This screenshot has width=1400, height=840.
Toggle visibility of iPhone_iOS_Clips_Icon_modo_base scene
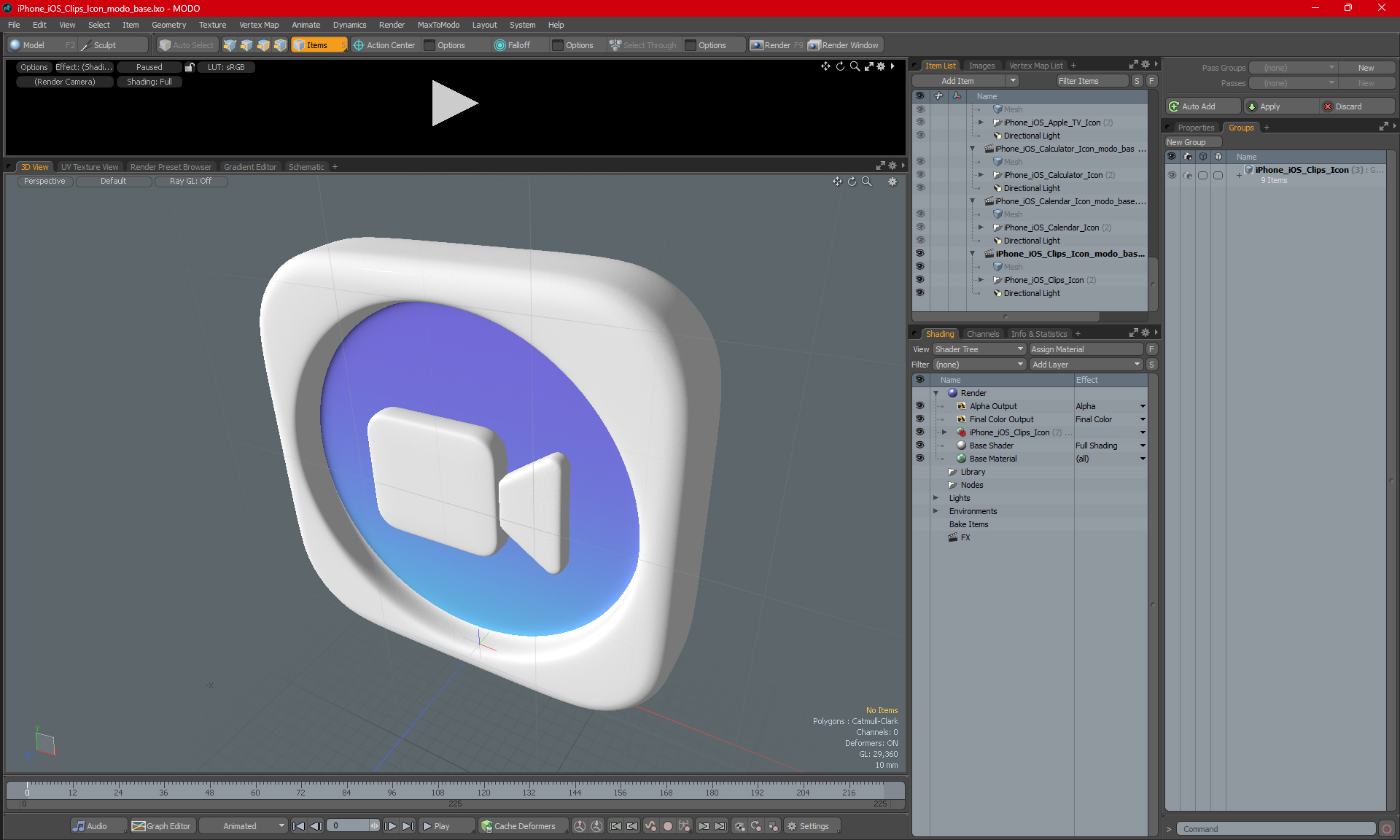(x=919, y=253)
